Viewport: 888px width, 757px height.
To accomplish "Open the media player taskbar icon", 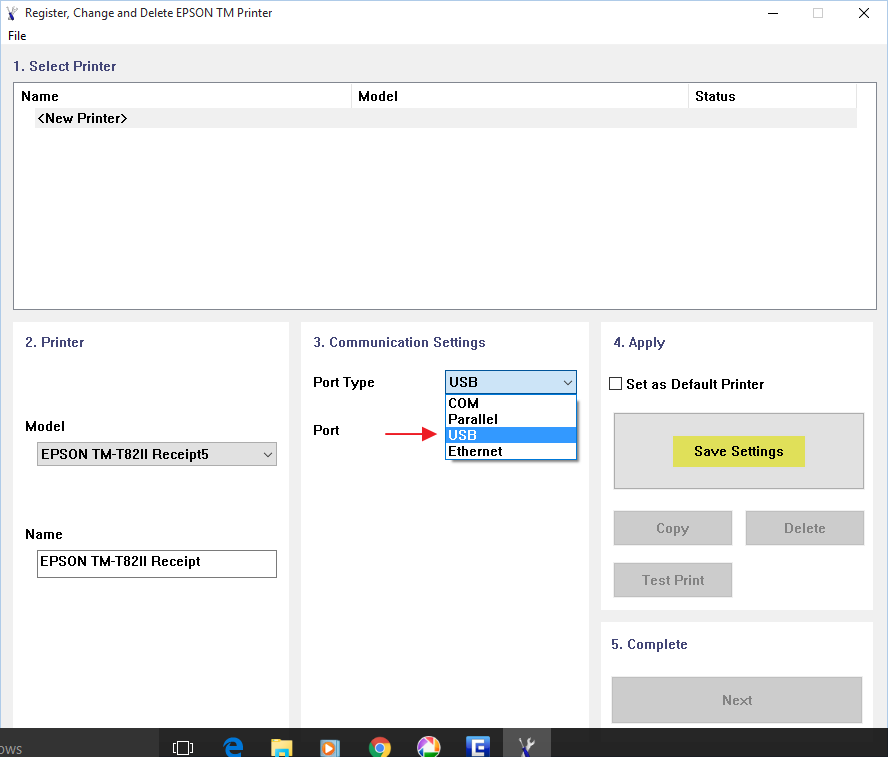I will point(330,746).
